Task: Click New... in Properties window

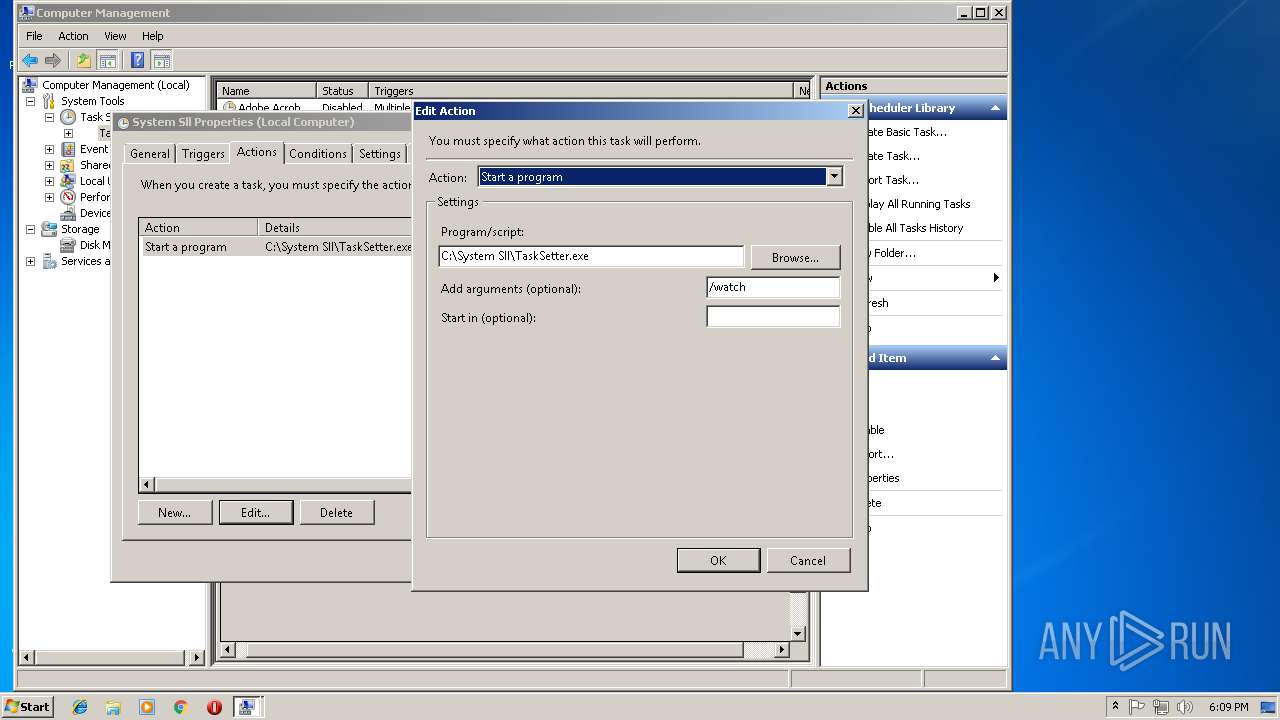Action: pyautogui.click(x=174, y=513)
